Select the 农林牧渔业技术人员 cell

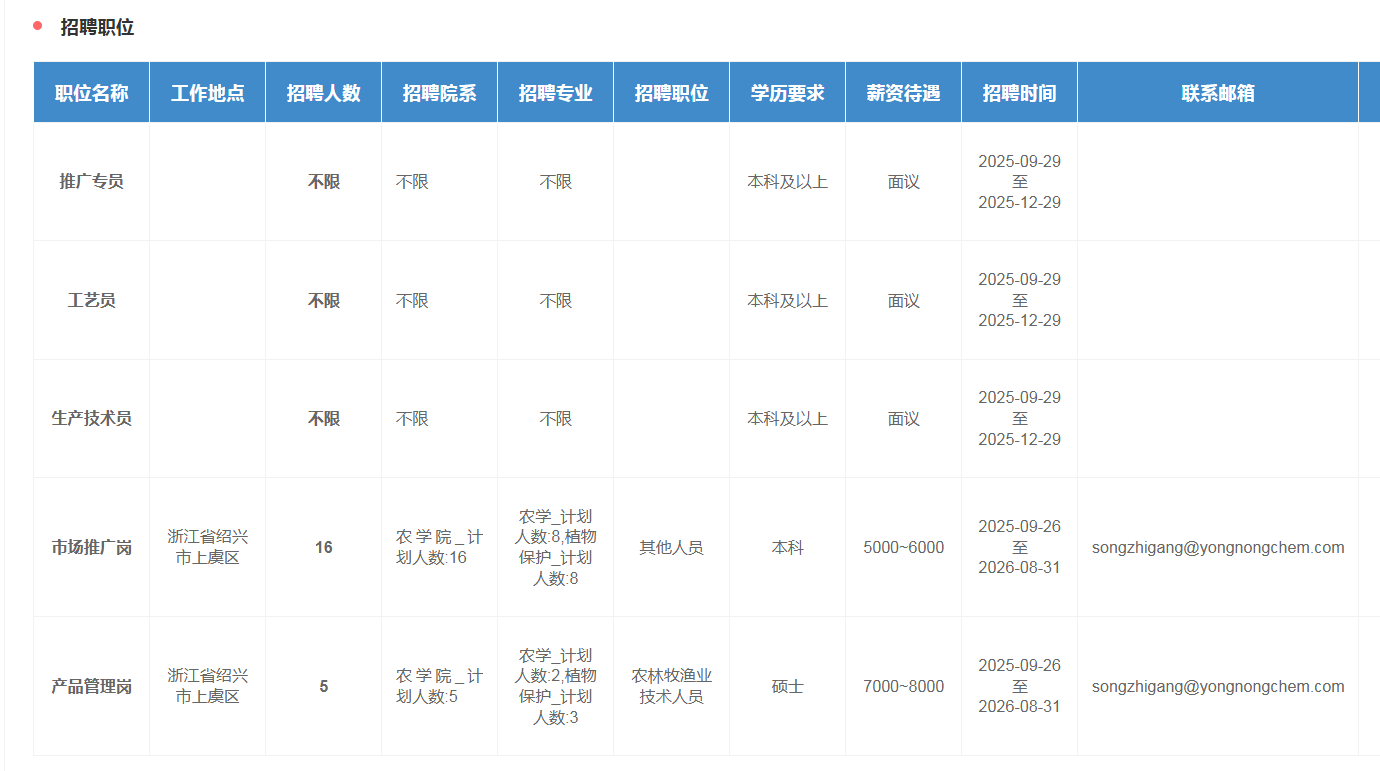point(671,686)
